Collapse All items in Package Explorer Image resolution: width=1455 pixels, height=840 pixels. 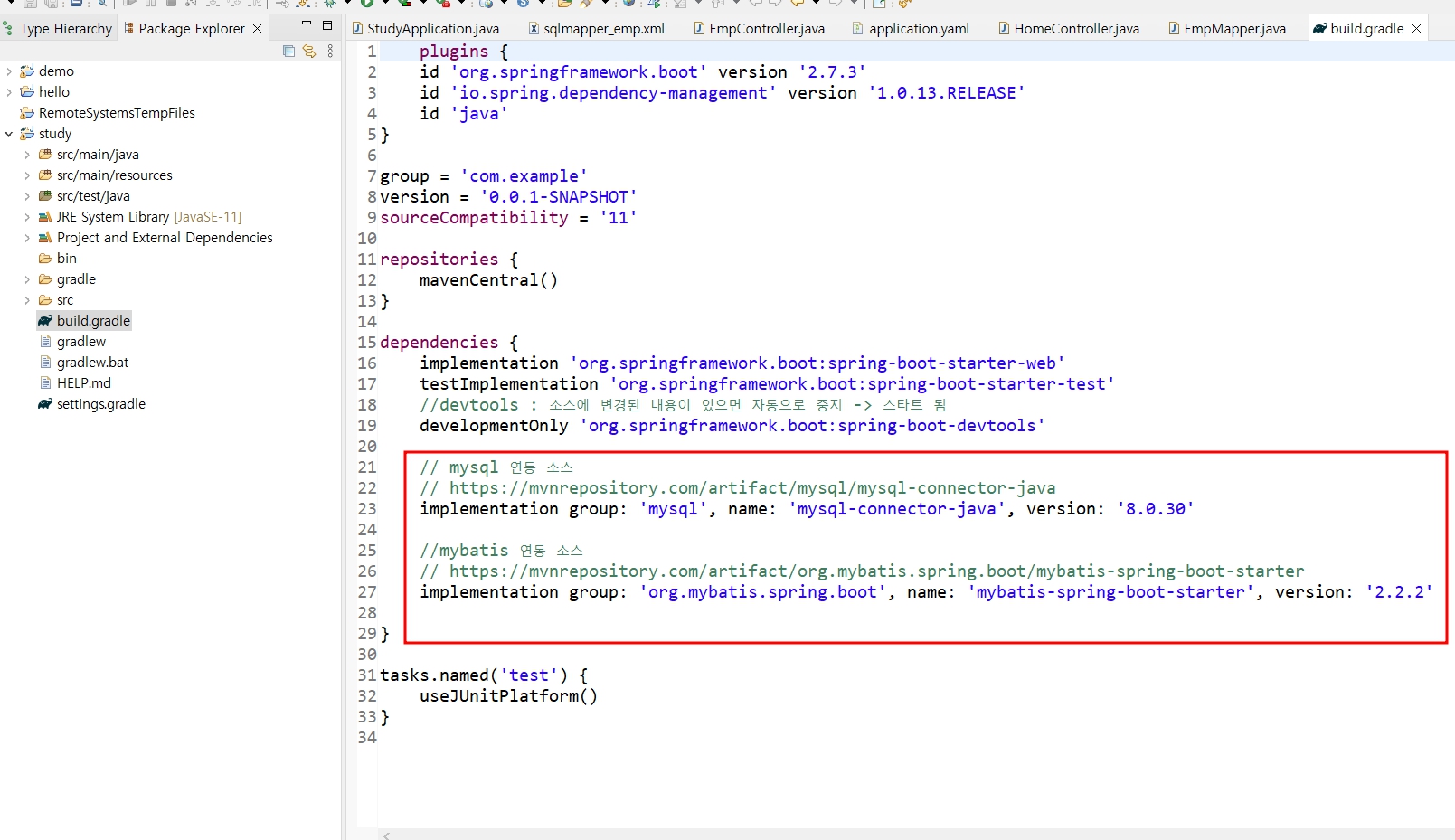[x=288, y=52]
